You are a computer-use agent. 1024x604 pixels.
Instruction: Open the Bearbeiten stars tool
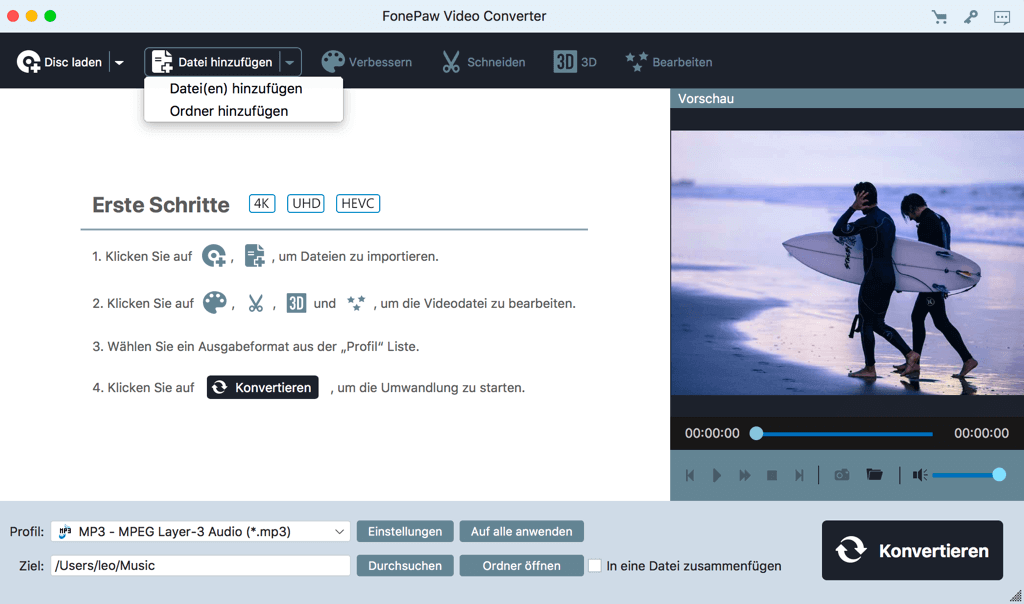(668, 62)
